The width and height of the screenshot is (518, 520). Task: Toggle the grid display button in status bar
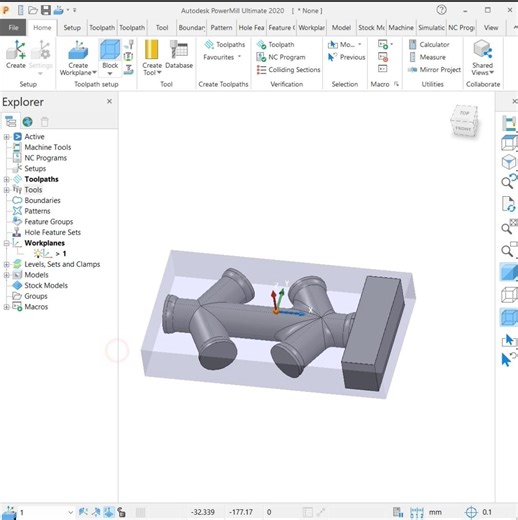coord(140,512)
